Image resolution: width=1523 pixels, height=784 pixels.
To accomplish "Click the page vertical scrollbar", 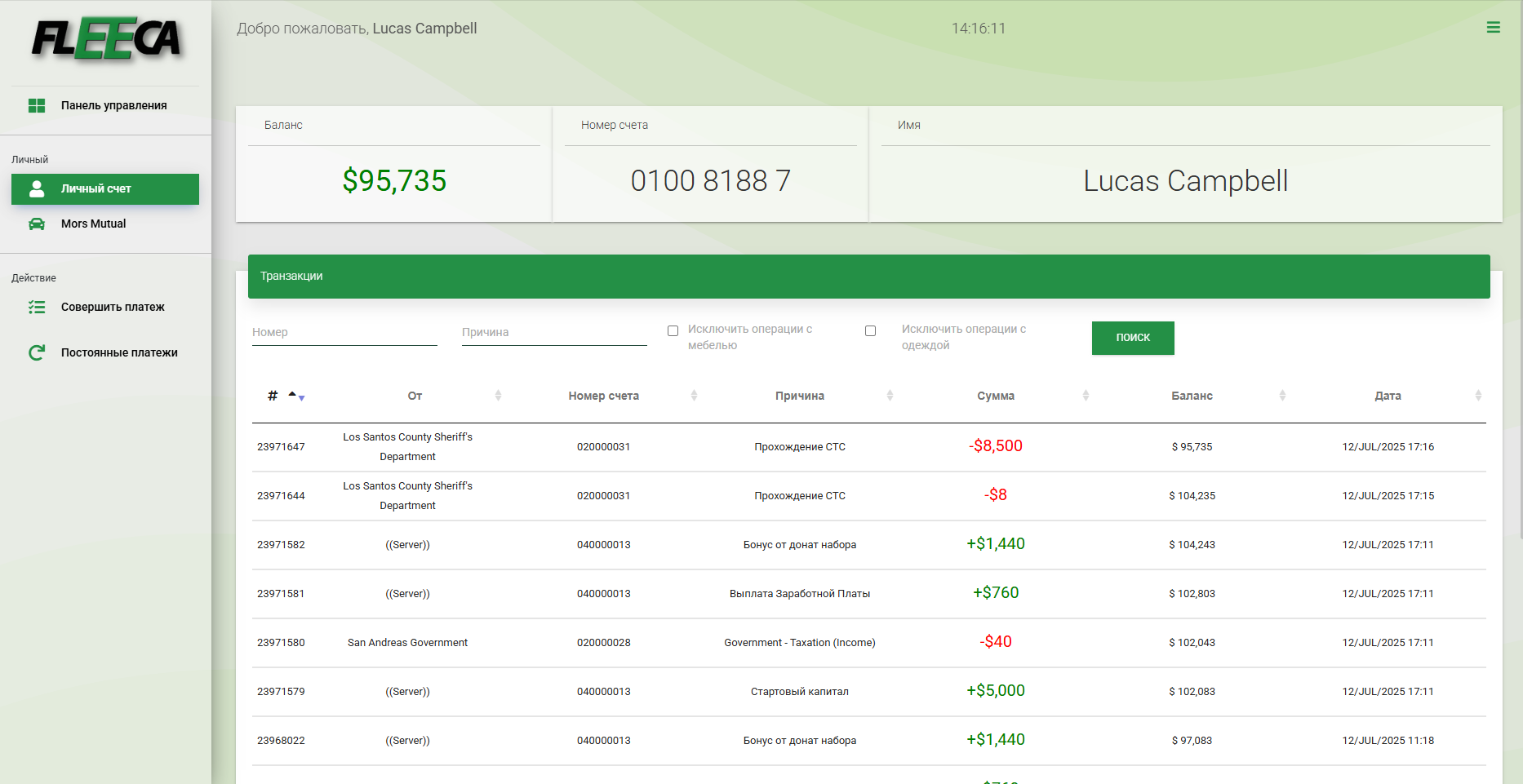I will pos(1520,269).
